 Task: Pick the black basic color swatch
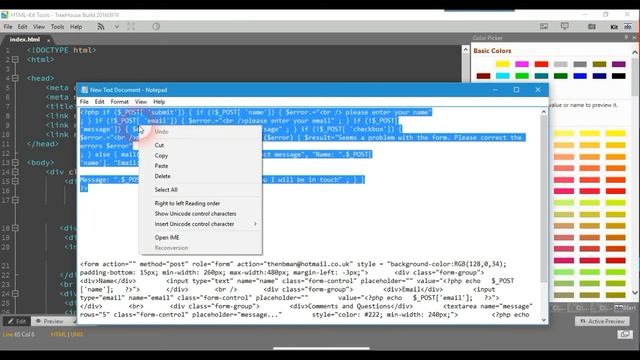[x=618, y=76]
